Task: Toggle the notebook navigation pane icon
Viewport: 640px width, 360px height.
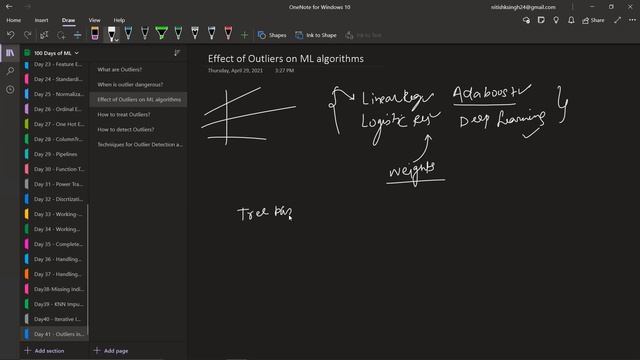Action: 10,53
